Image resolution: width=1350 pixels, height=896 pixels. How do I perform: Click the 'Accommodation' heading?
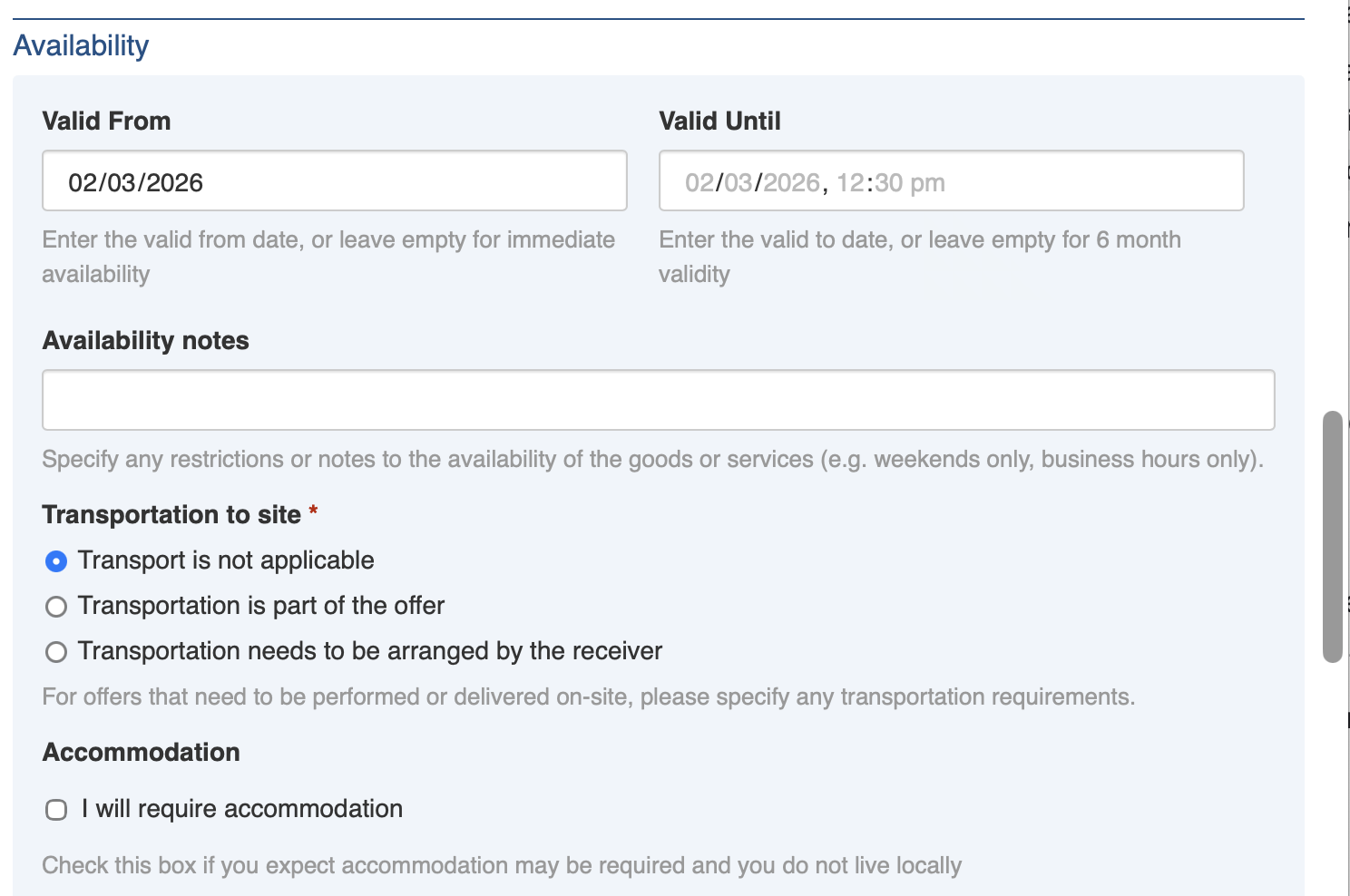click(x=141, y=753)
